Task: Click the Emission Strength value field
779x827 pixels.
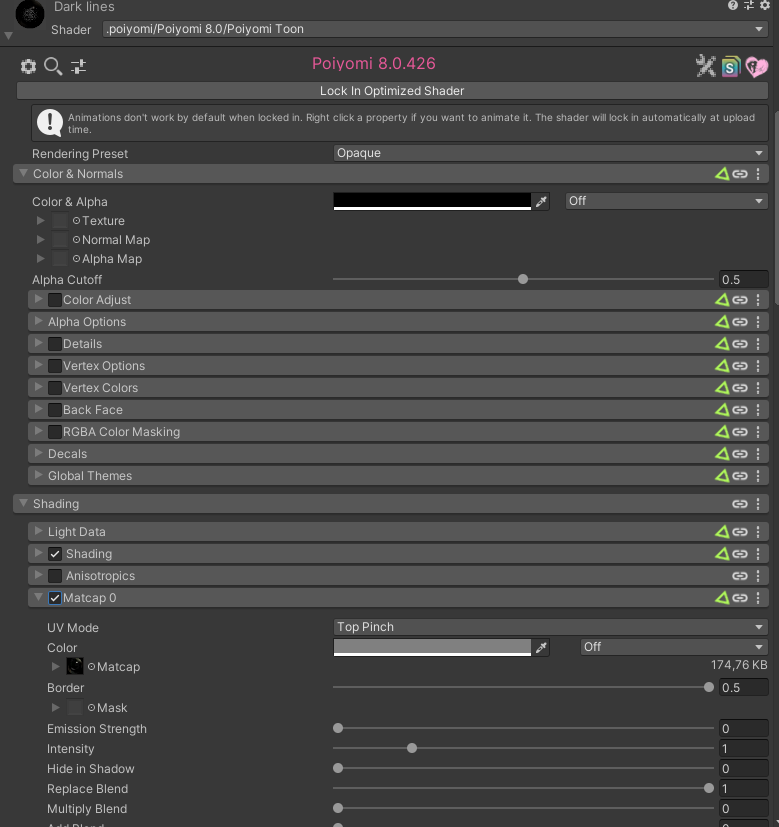Action: (743, 729)
